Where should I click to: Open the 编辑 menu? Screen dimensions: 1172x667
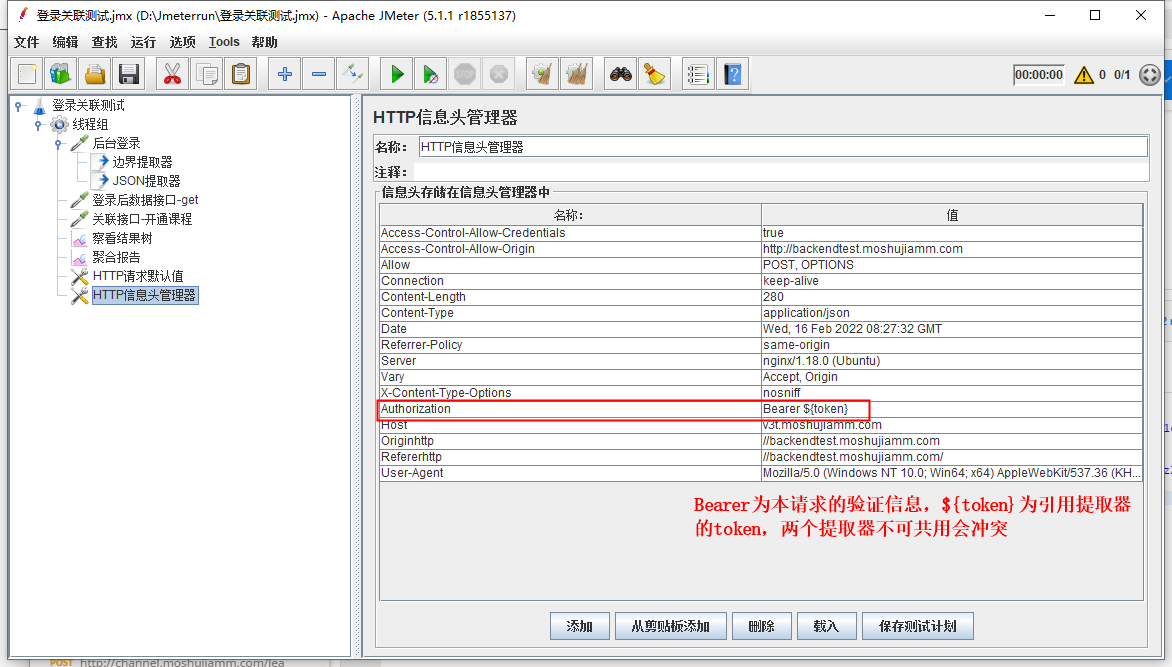point(65,42)
